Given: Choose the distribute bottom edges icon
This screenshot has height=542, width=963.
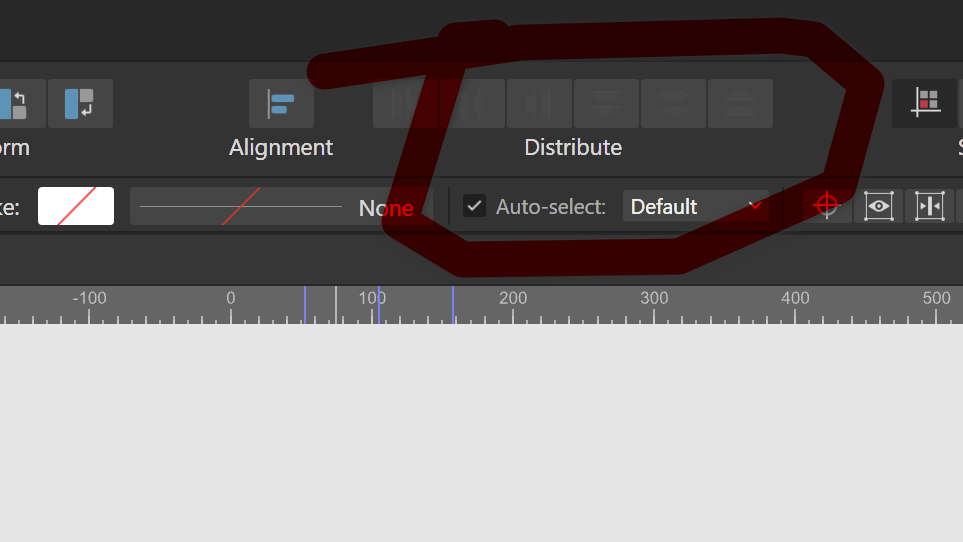Looking at the screenshot, I should [740, 104].
